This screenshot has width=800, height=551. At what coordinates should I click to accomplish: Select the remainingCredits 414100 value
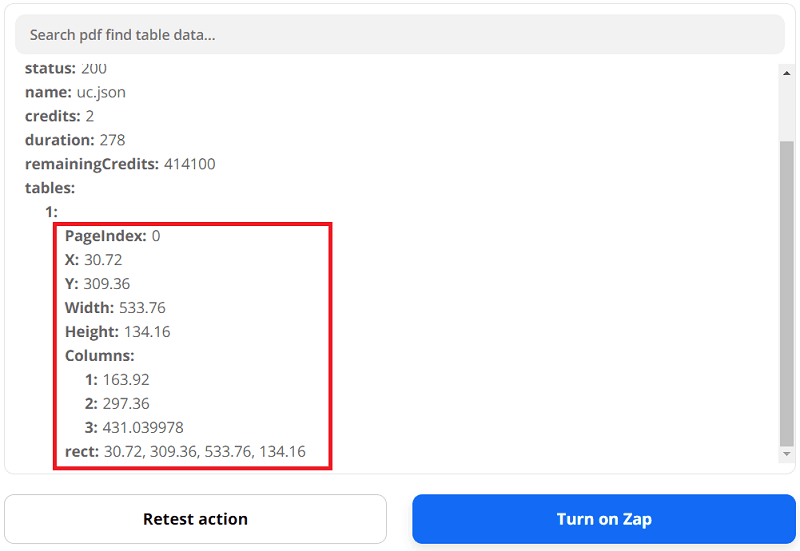coord(187,164)
